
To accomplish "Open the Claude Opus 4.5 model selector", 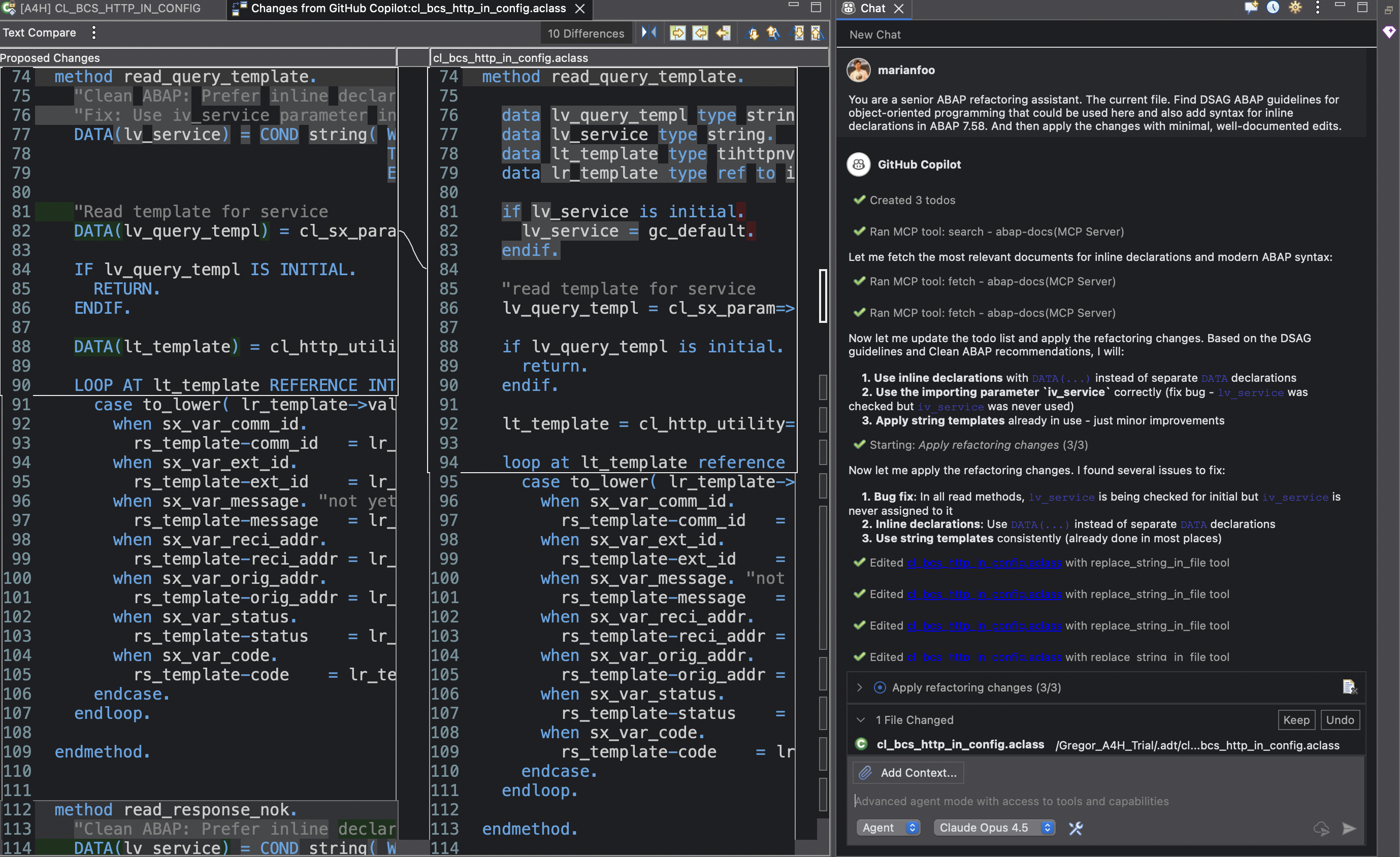I will (x=994, y=828).
